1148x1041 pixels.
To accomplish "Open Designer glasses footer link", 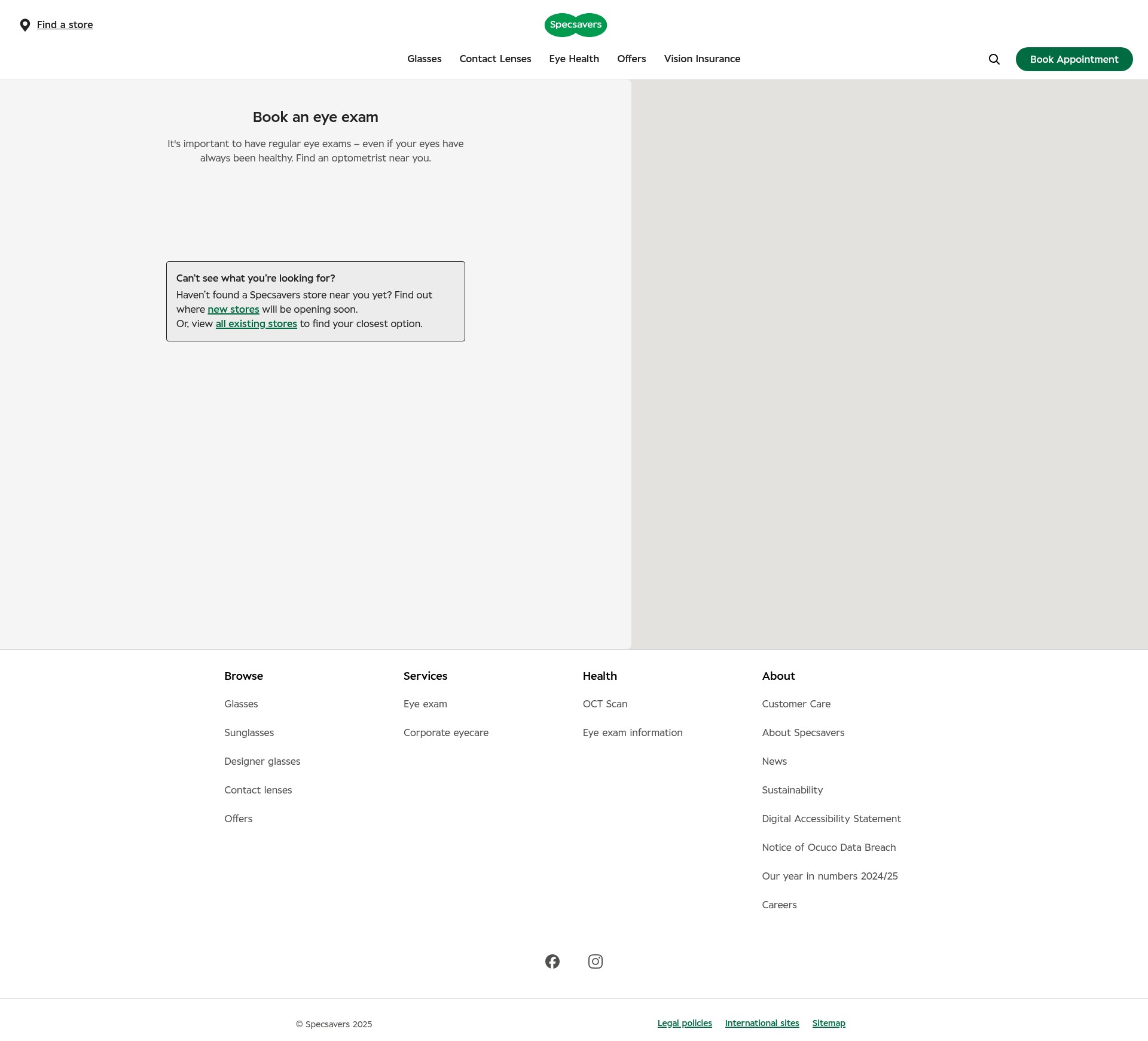I will point(262,761).
